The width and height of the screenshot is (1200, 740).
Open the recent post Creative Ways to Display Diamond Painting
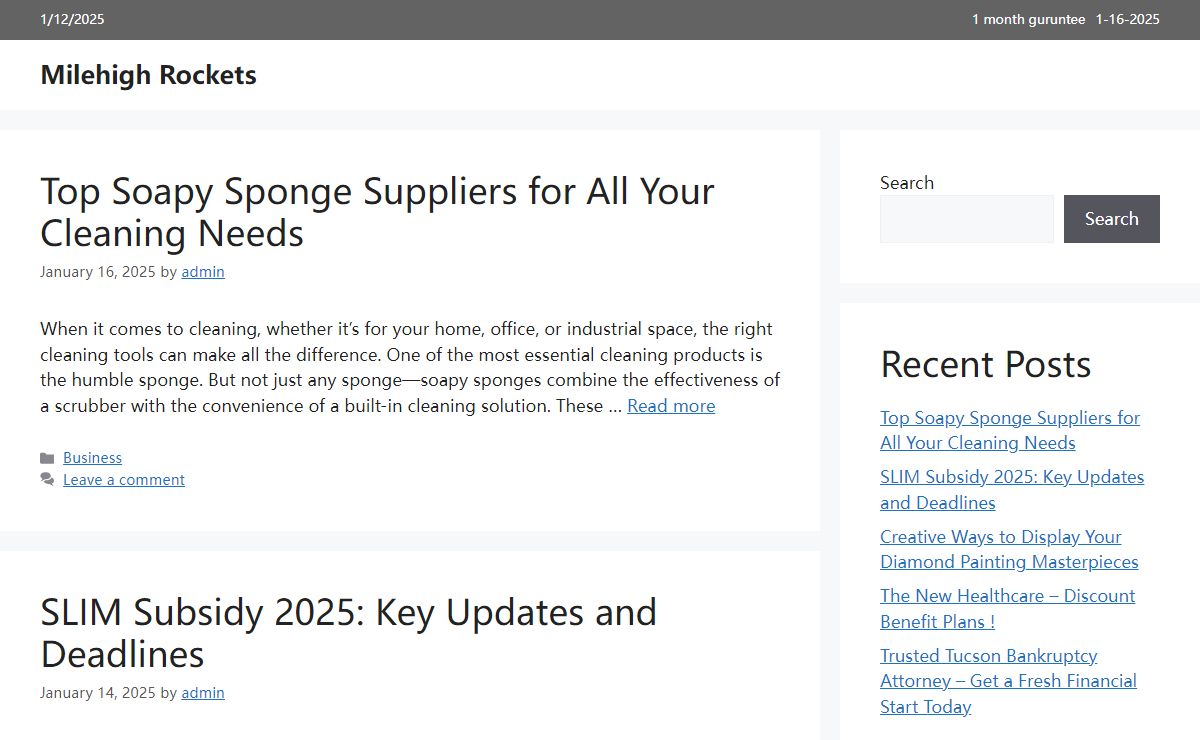tap(1009, 549)
